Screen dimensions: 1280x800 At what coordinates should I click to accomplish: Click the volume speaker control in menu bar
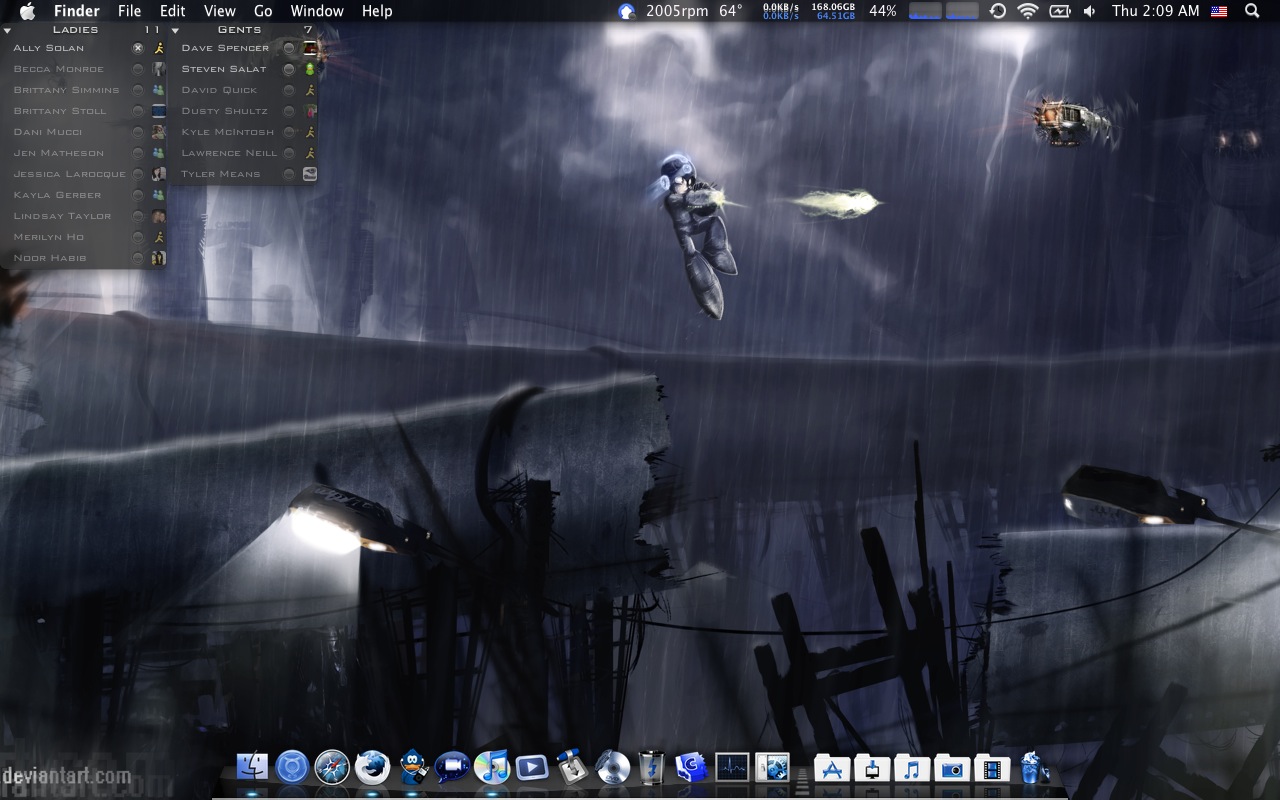1089,11
